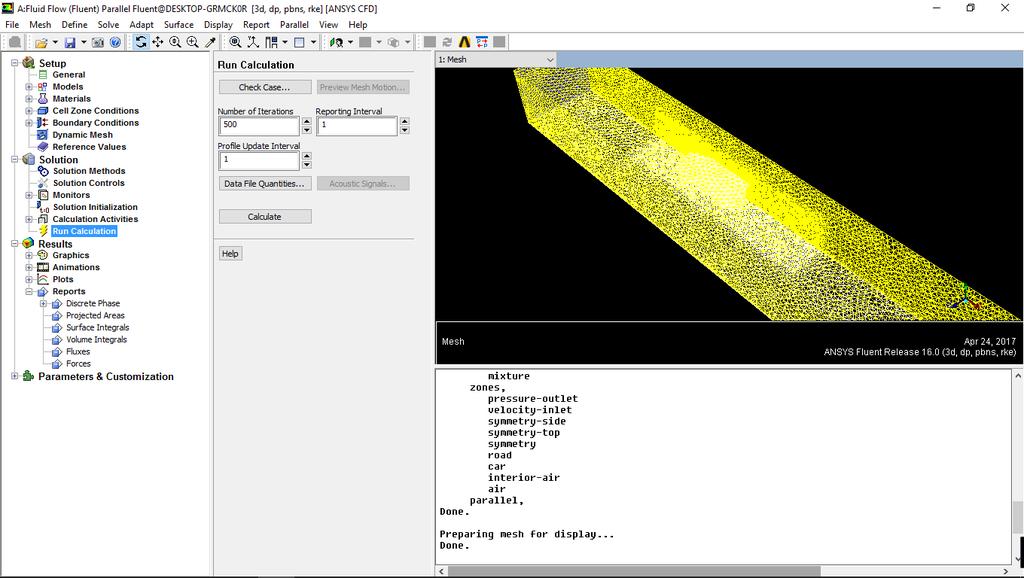This screenshot has height=578, width=1024.
Task: Click the red-blue toolbar icon beside ANSYS logo
Action: point(482,42)
